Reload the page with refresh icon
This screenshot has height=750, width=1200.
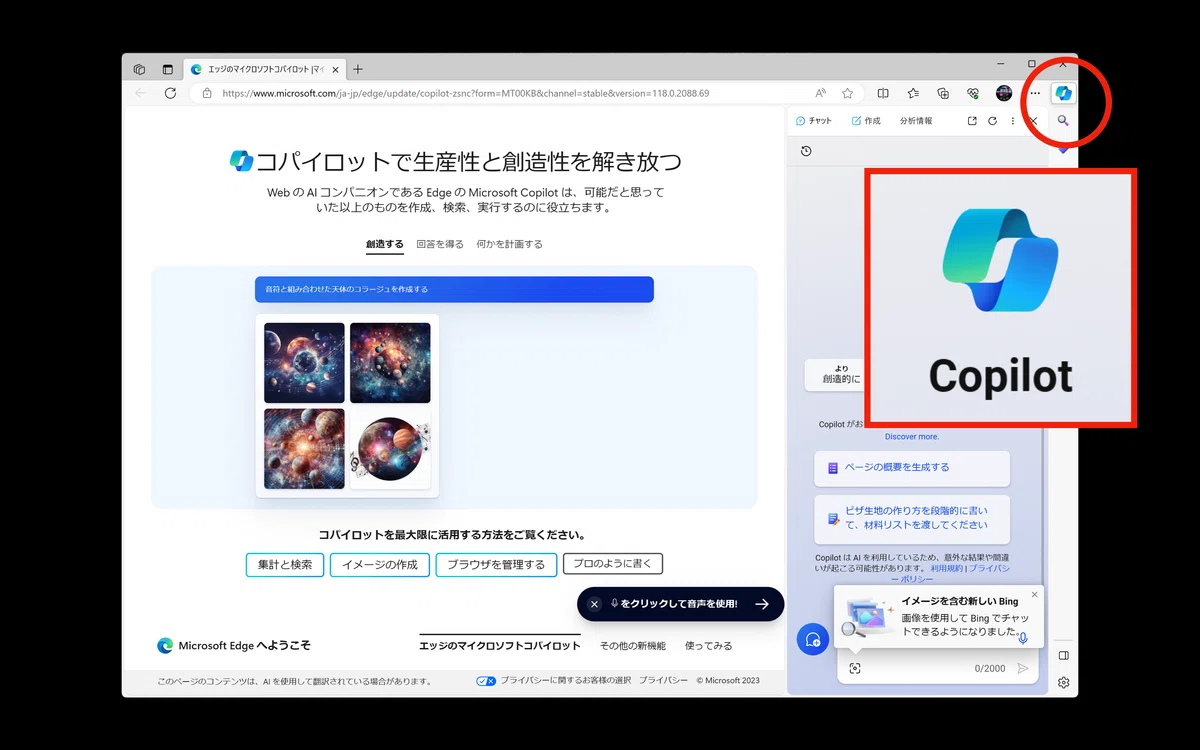[170, 93]
